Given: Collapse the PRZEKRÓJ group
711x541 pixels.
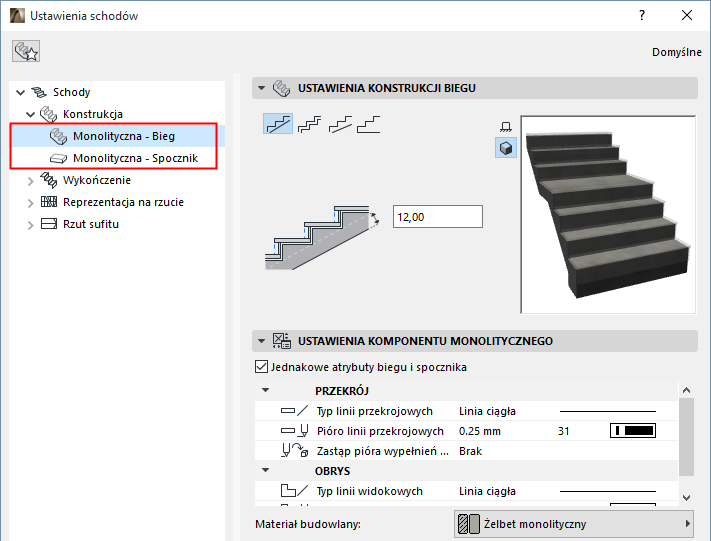Looking at the screenshot, I should (x=266, y=390).
